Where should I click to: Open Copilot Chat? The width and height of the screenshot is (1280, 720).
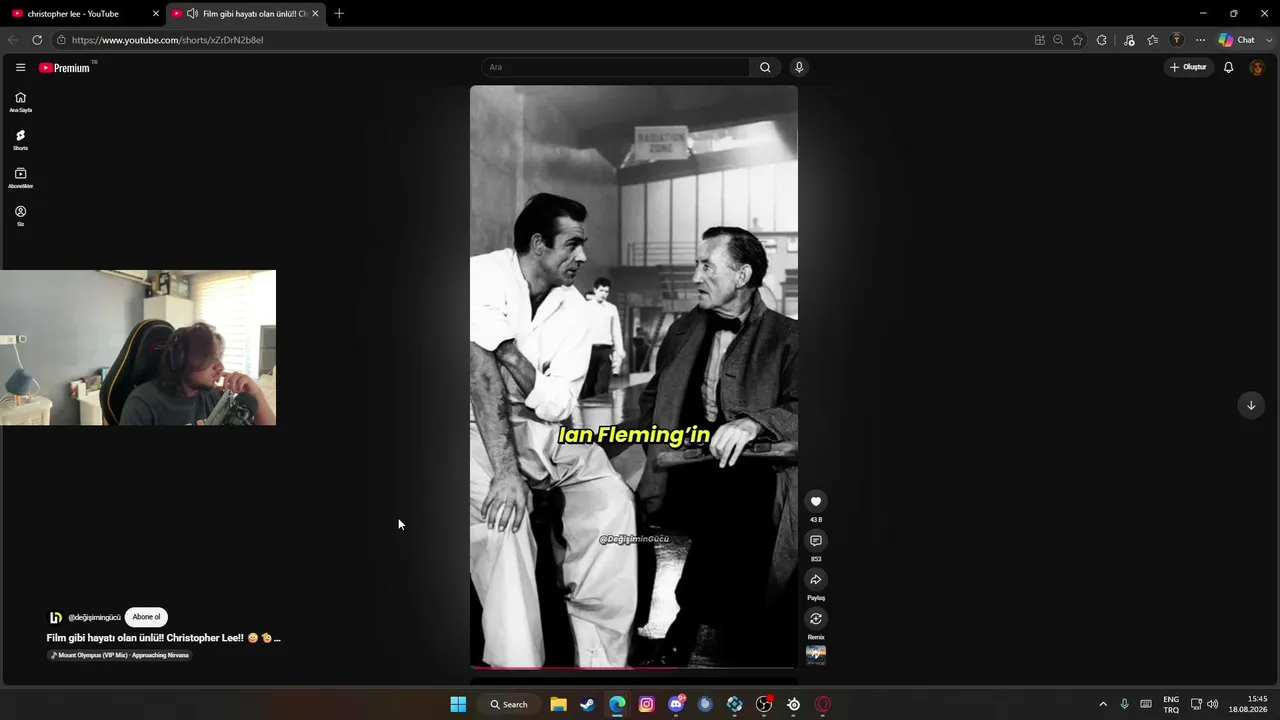1236,40
